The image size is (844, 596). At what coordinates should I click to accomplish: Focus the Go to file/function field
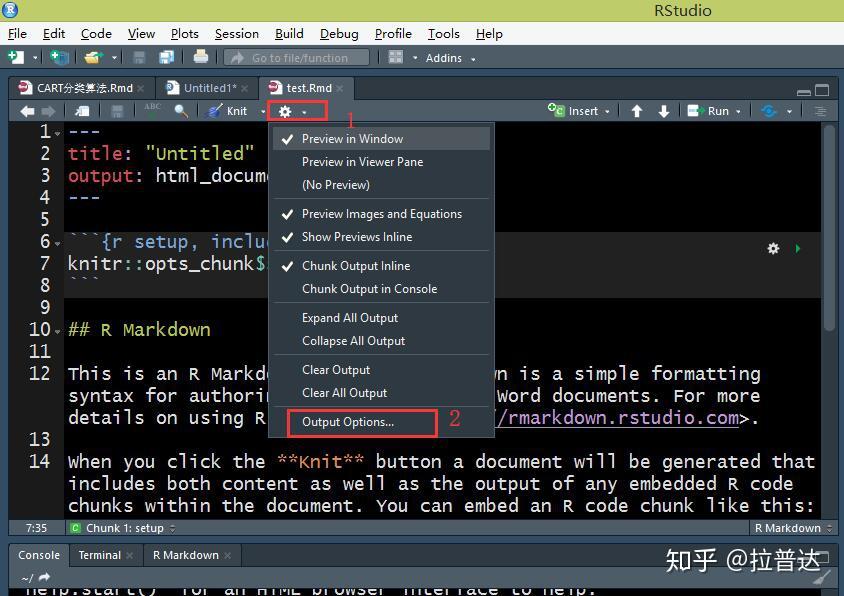pyautogui.click(x=297, y=58)
